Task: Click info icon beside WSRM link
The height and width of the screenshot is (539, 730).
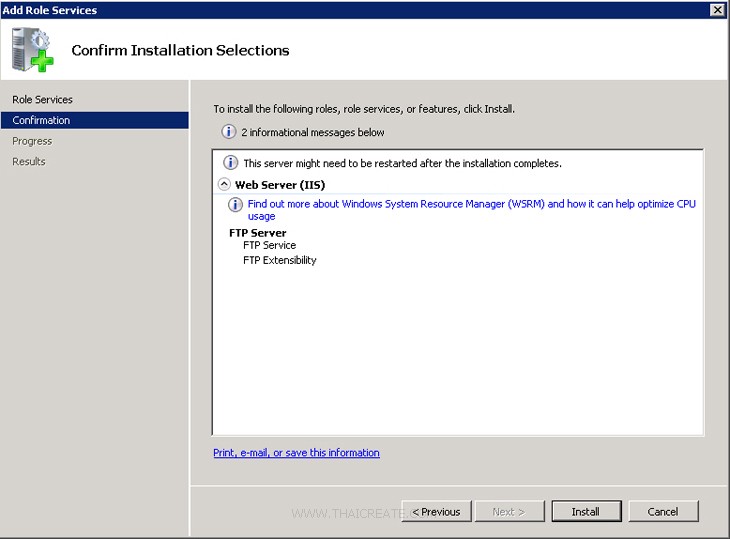Action: tap(235, 204)
